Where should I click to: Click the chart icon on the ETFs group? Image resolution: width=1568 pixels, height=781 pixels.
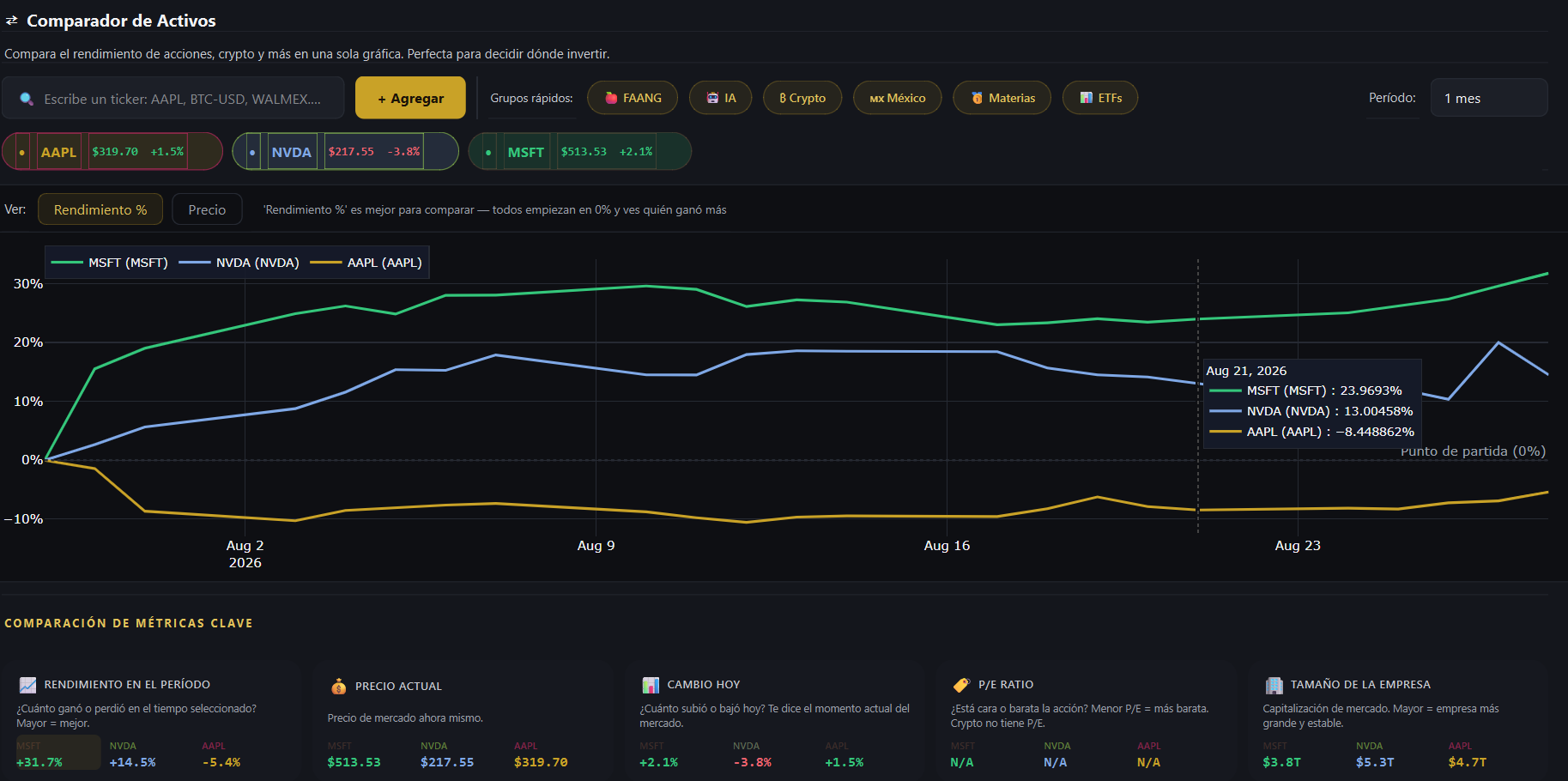point(1087,98)
